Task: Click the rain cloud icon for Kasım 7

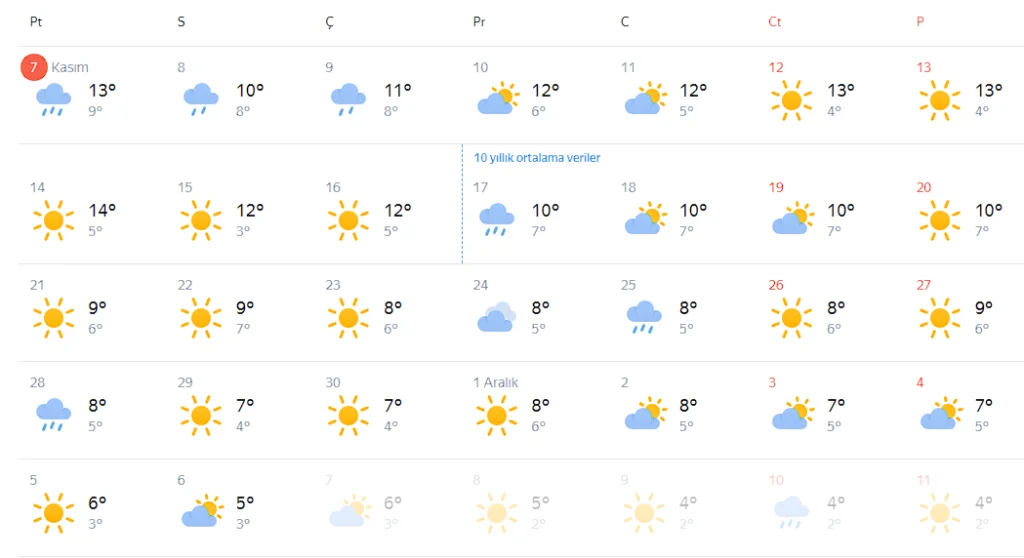Action: pos(53,100)
